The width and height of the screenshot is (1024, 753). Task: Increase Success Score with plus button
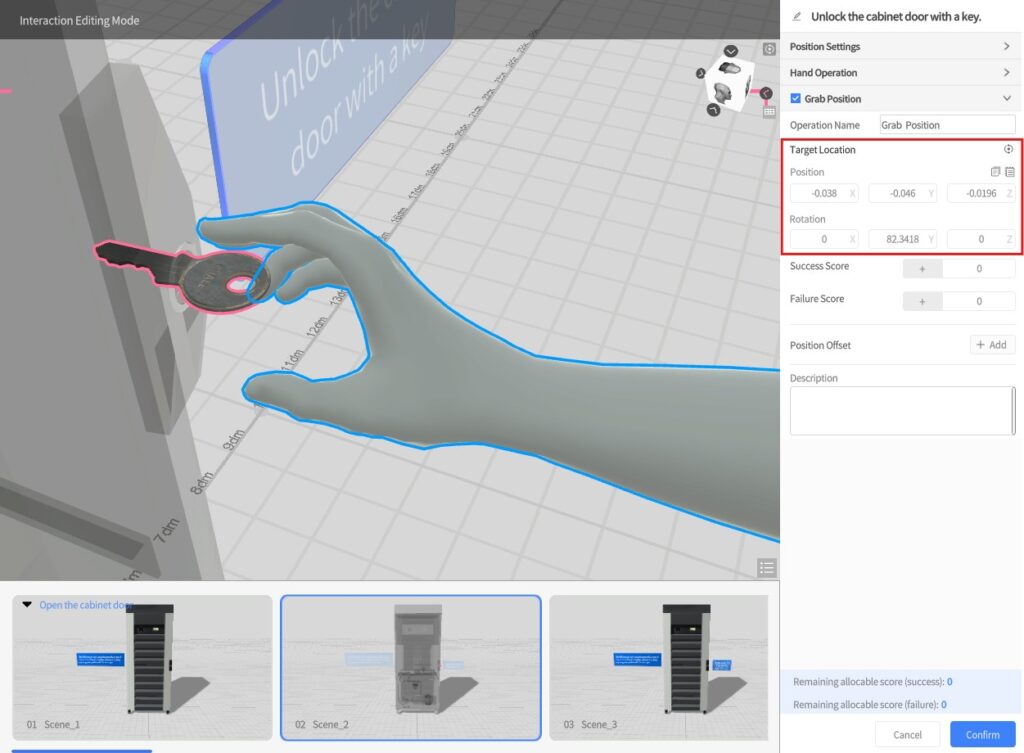(x=922, y=269)
